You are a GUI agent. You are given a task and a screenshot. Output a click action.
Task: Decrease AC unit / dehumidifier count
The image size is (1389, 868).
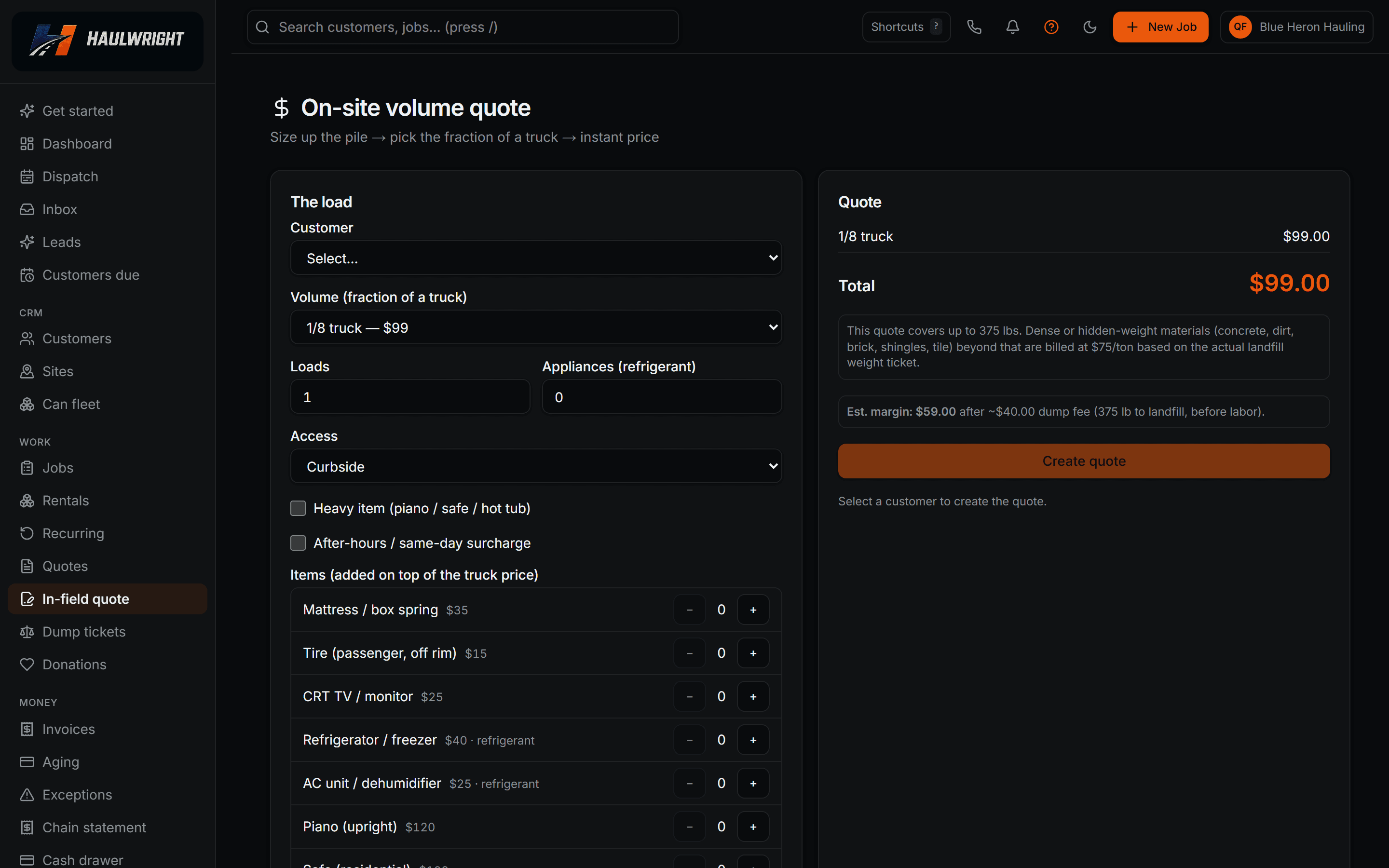689,783
